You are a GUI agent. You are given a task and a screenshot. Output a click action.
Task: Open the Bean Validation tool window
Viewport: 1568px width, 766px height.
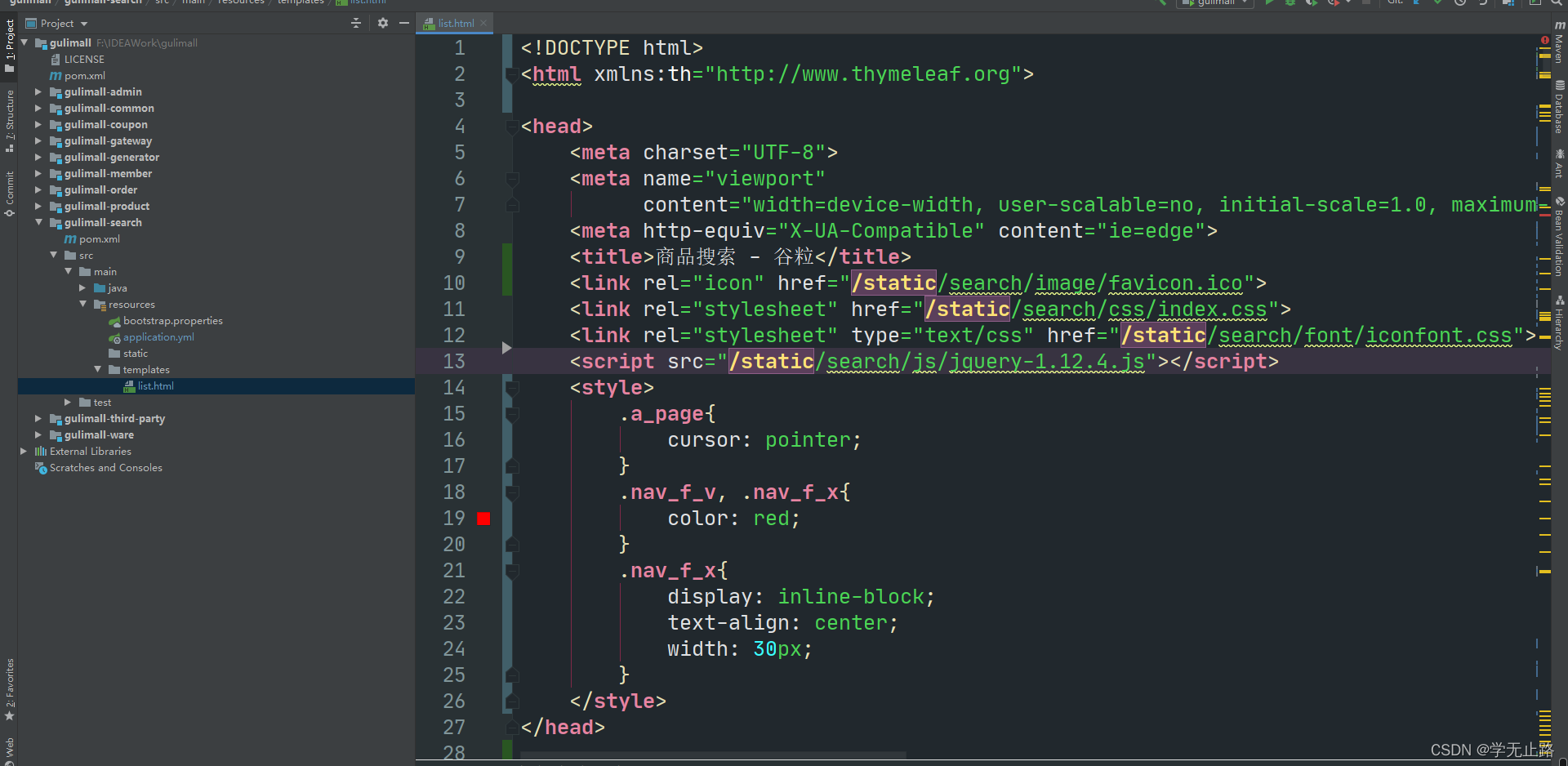click(x=1559, y=237)
